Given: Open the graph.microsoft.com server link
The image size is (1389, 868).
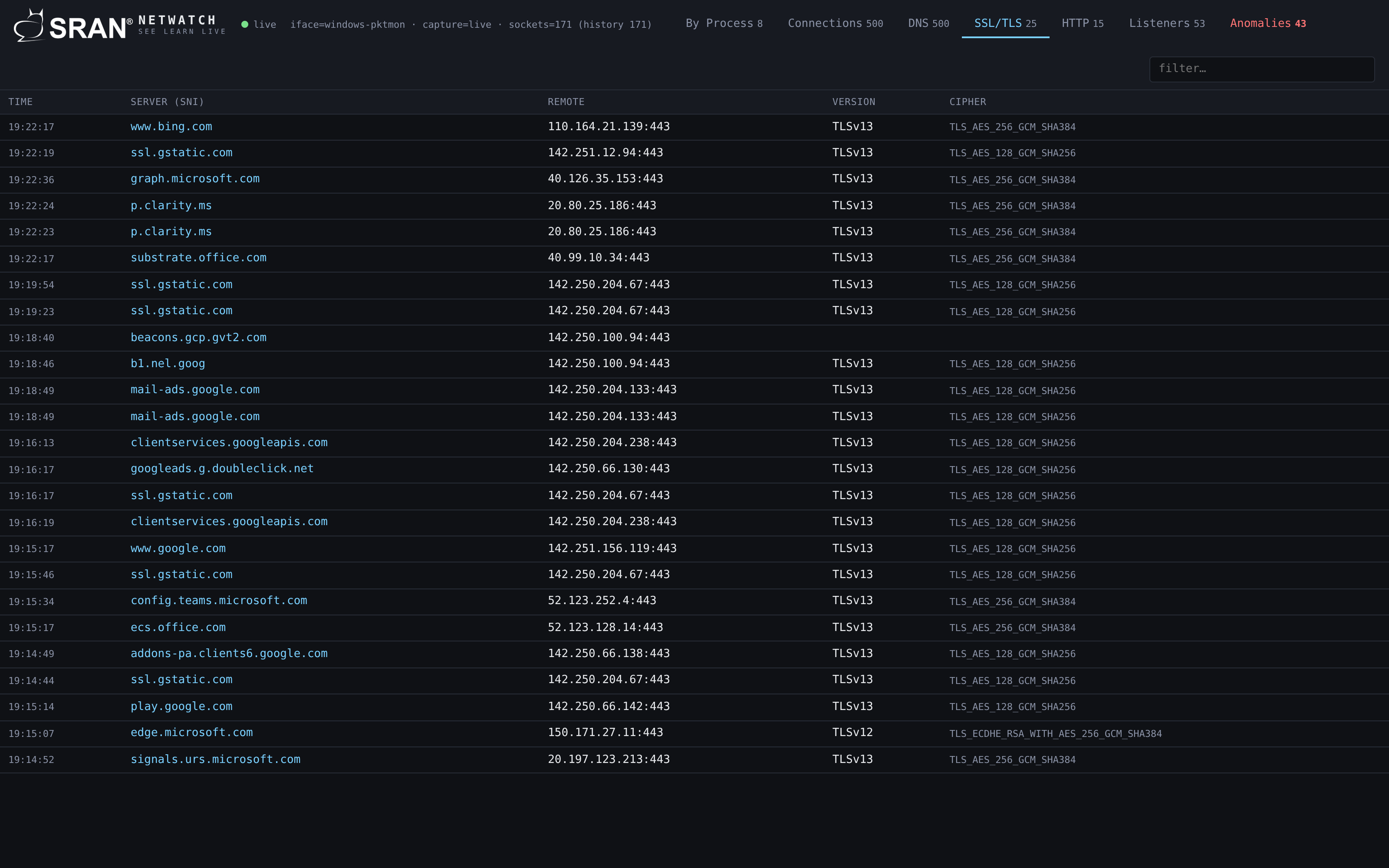Looking at the screenshot, I should (195, 179).
